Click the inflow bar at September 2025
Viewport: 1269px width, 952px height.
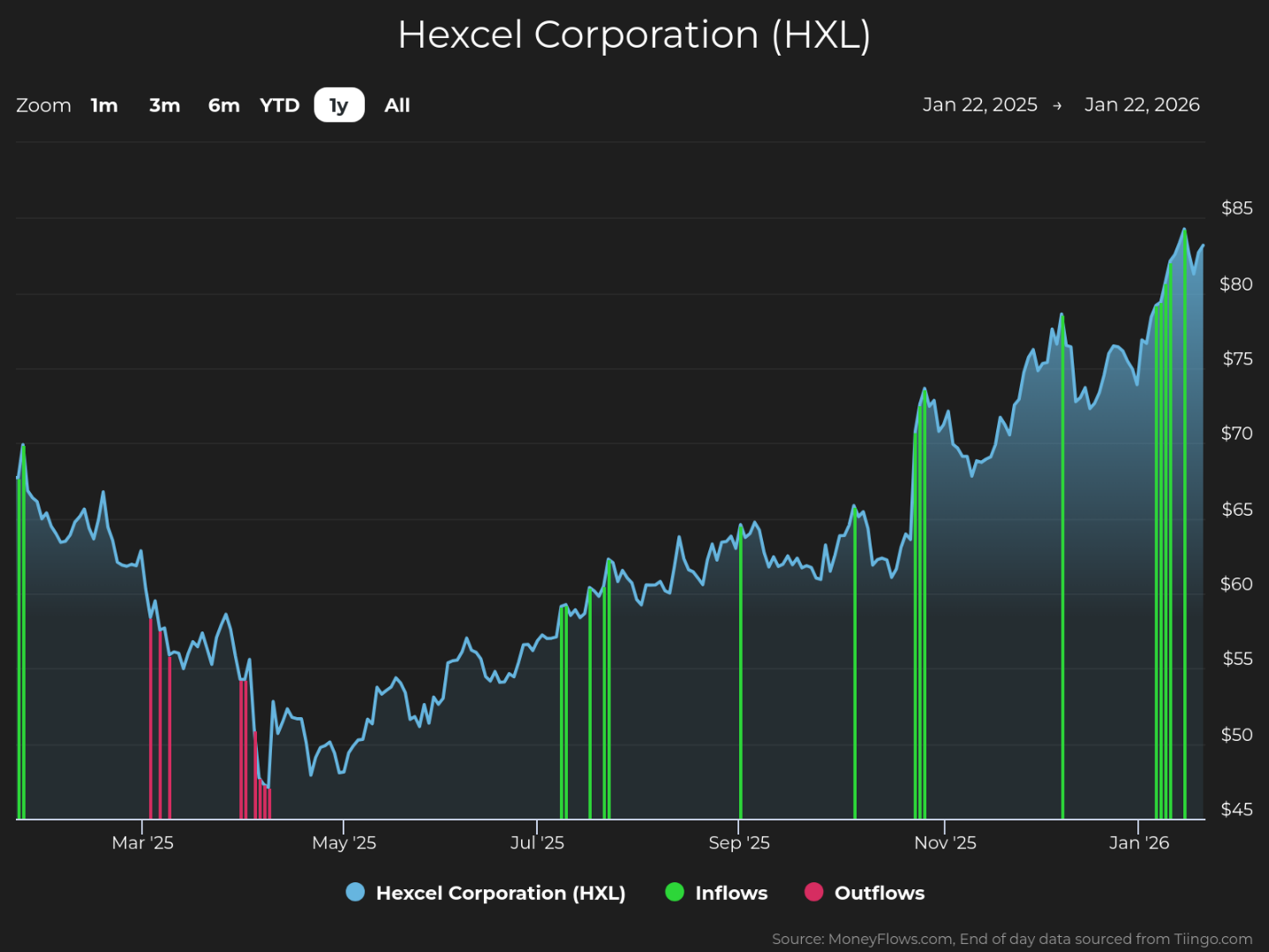tap(741, 673)
